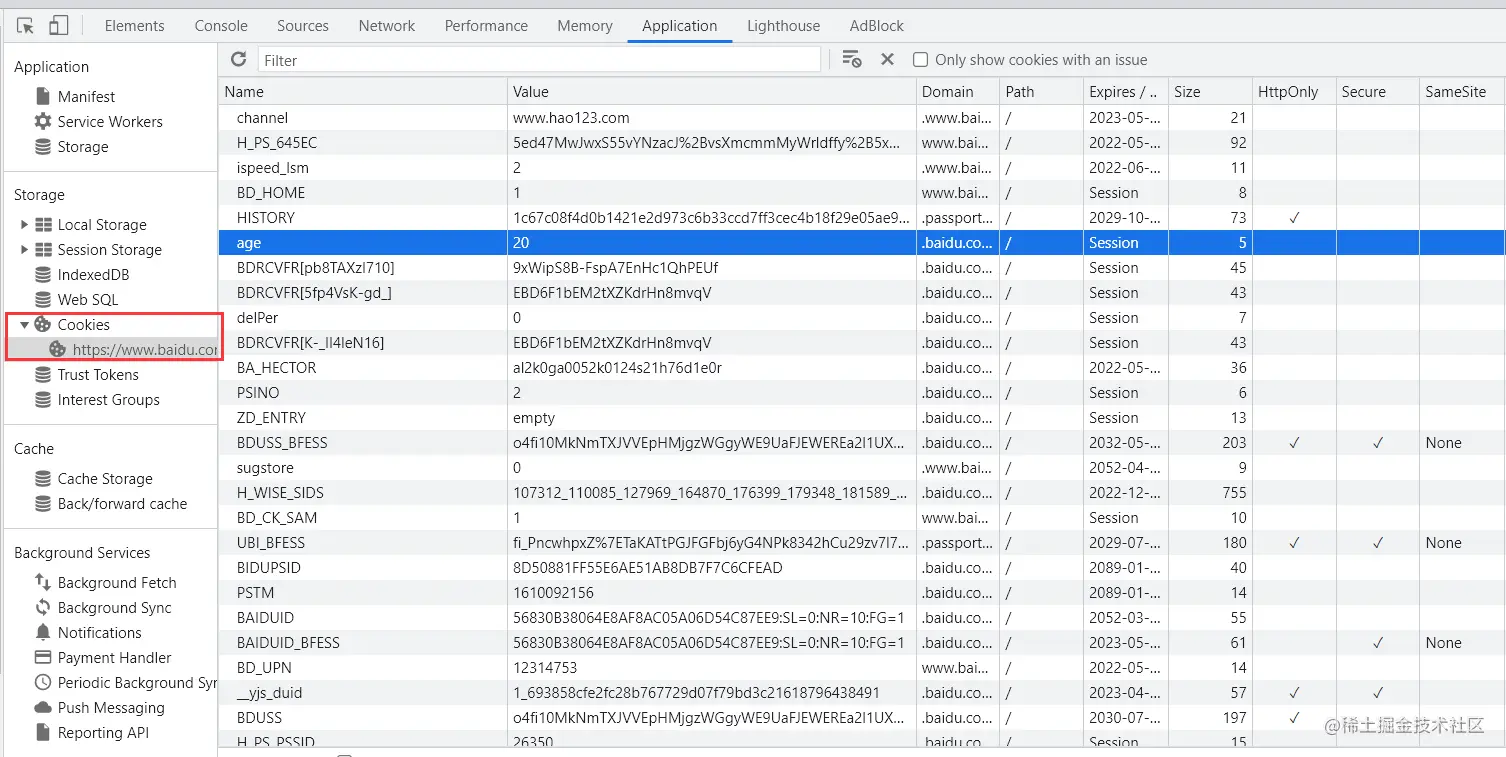The width and height of the screenshot is (1506, 757).
Task: Click the Periodic Background Sync clock icon
Action: [x=43, y=682]
